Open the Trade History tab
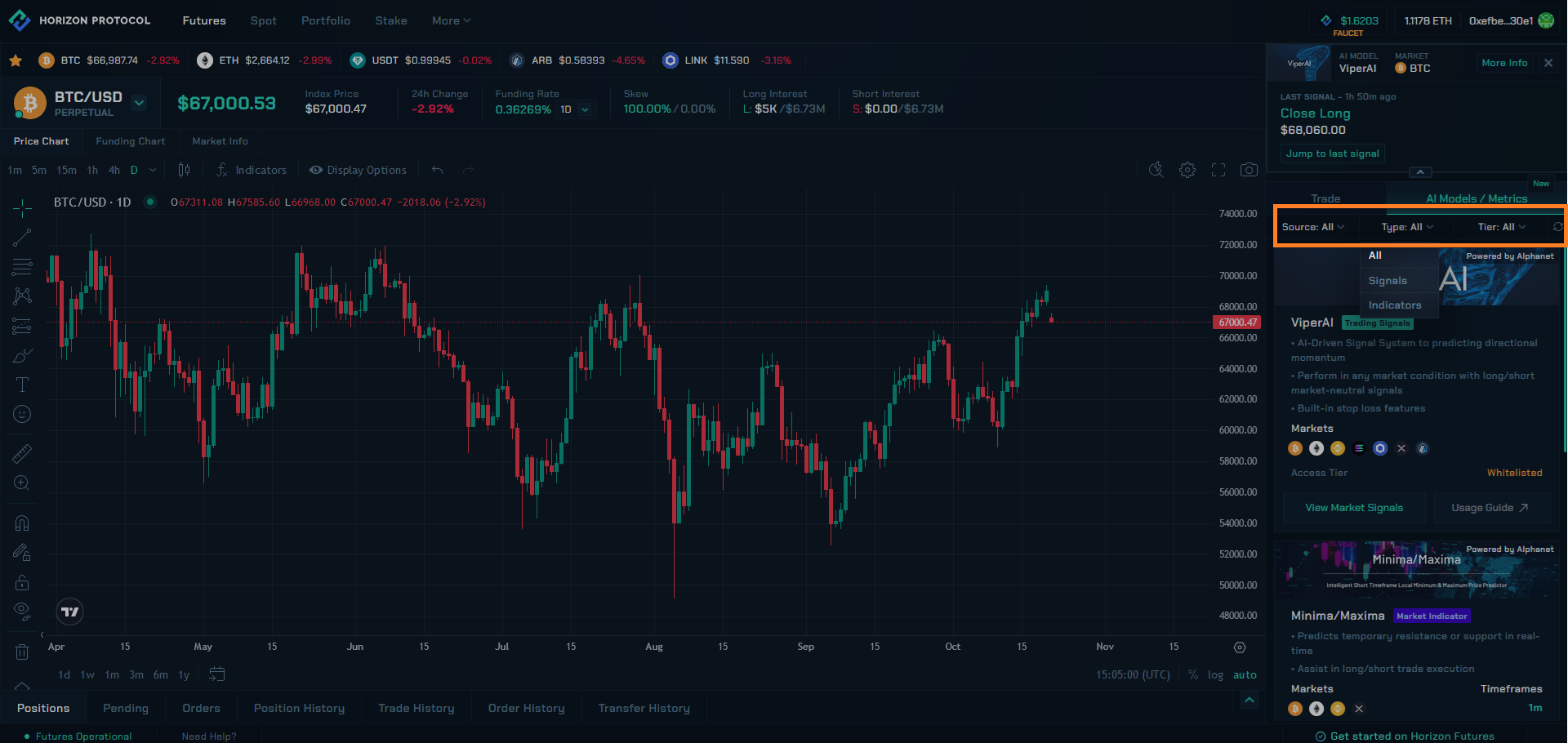Screen dimensions: 1568x743 (416, 709)
